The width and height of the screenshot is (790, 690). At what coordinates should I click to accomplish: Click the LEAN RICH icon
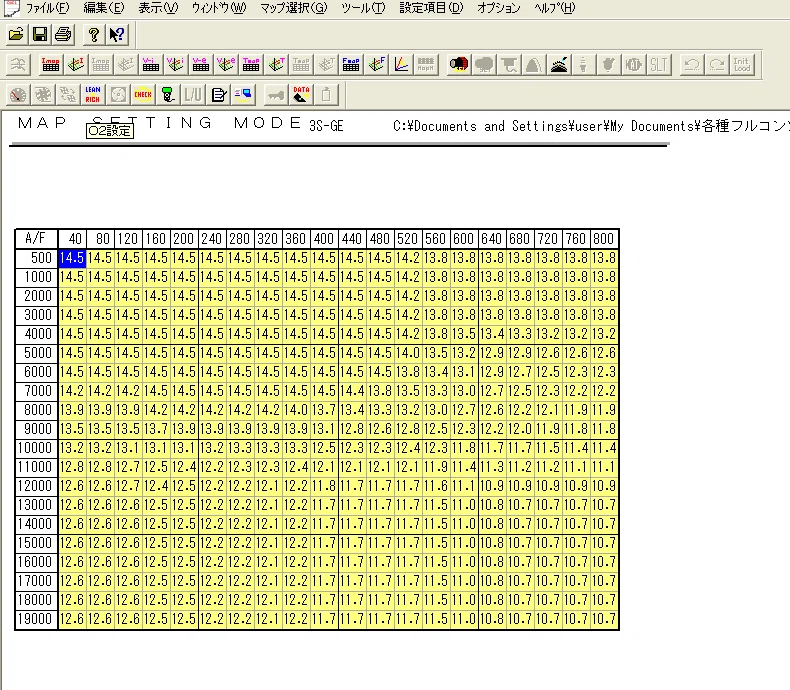[x=93, y=95]
